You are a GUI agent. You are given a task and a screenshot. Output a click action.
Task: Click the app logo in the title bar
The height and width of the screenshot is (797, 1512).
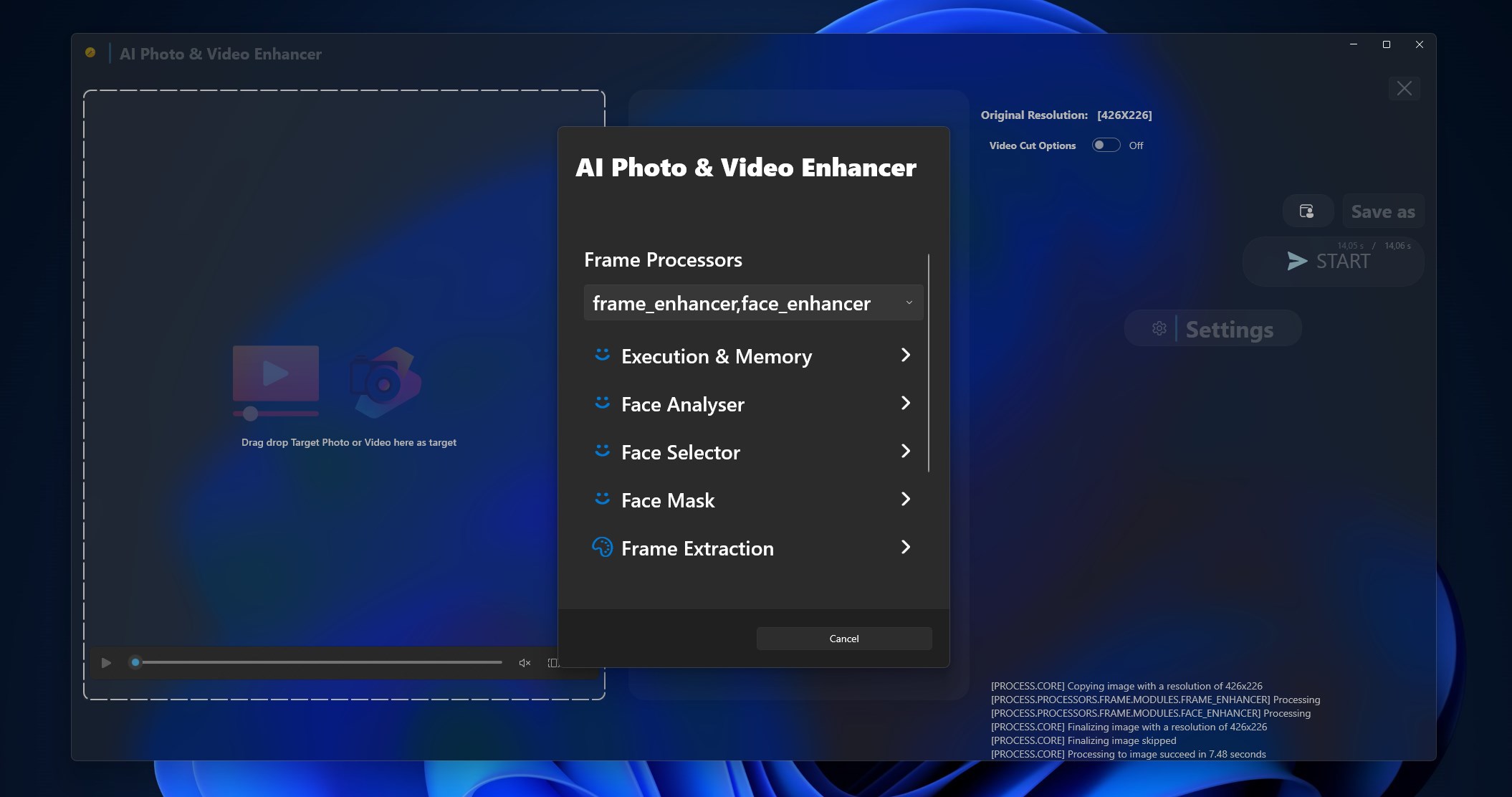coord(91,53)
